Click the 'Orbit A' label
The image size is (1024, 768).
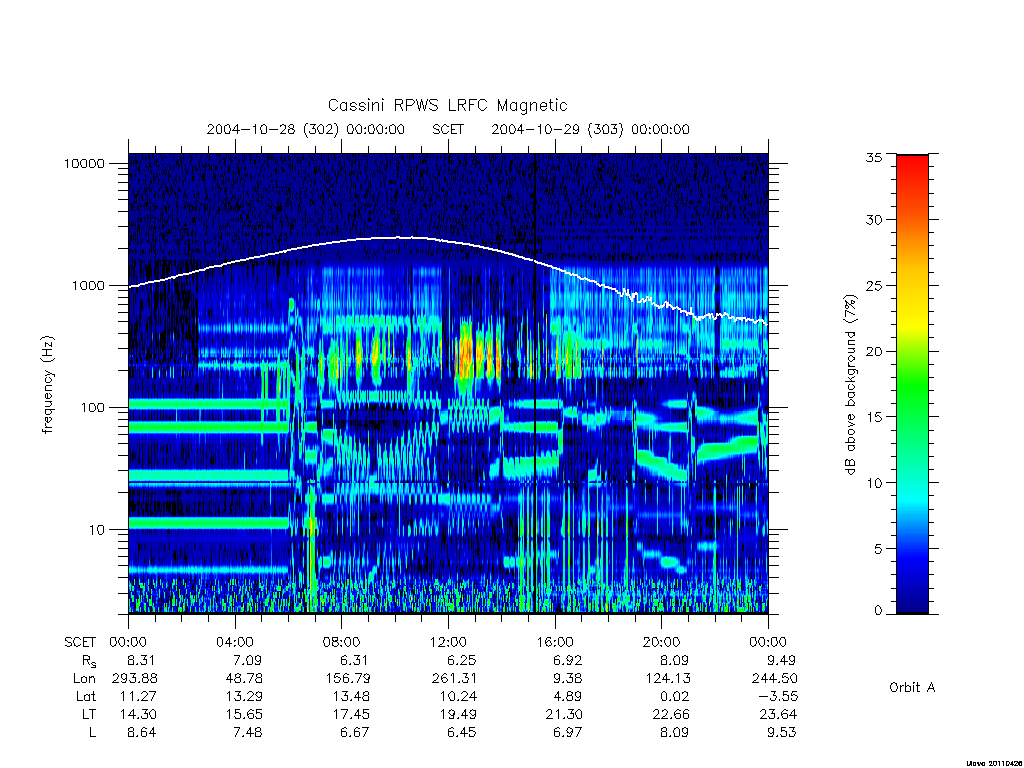tap(912, 688)
